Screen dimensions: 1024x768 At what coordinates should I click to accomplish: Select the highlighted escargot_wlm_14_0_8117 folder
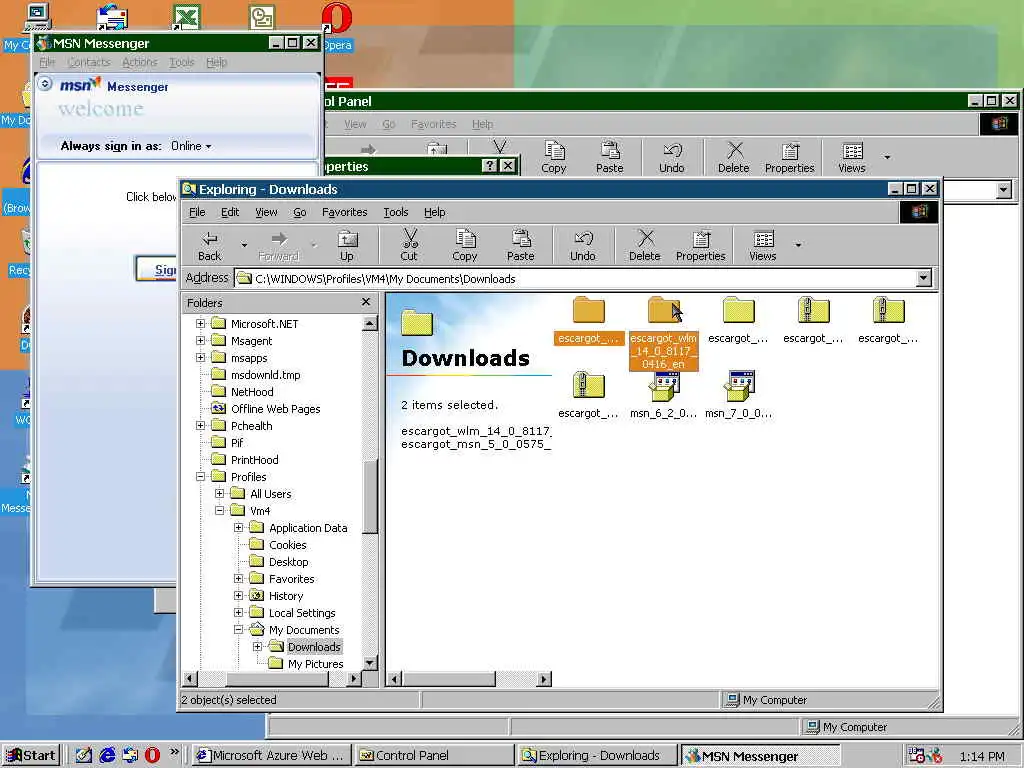pos(664,333)
